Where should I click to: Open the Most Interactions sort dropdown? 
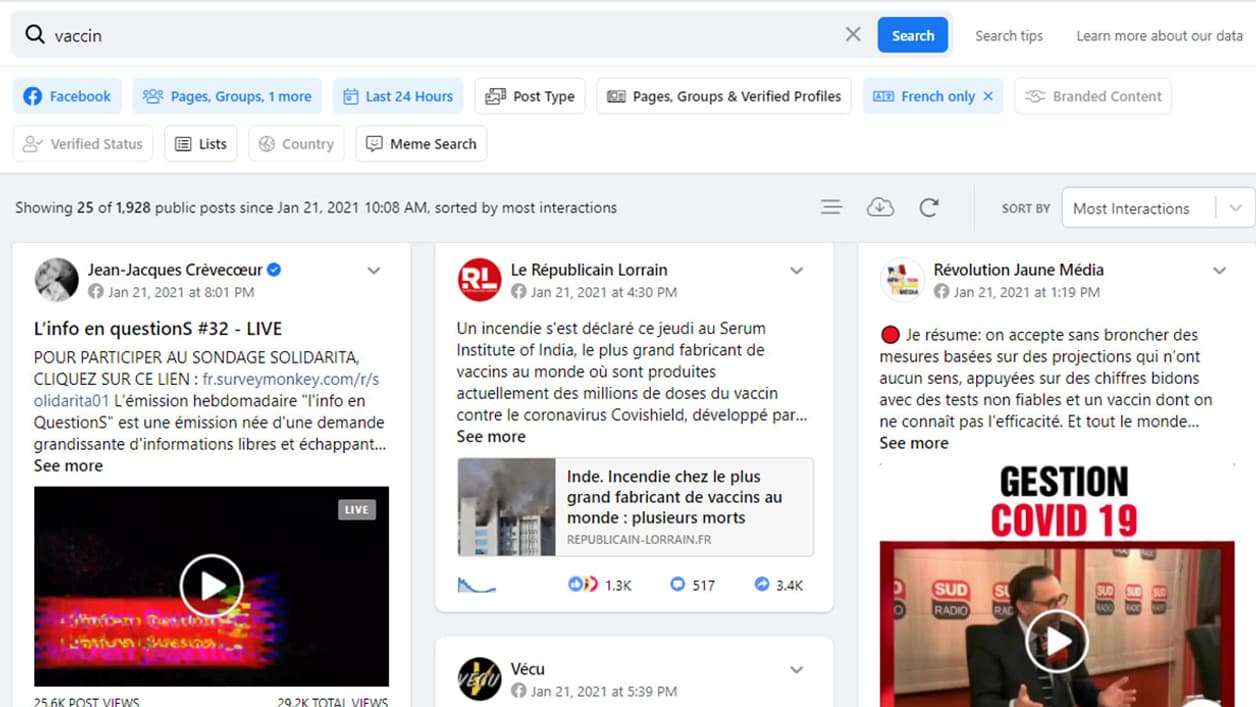click(x=1158, y=208)
